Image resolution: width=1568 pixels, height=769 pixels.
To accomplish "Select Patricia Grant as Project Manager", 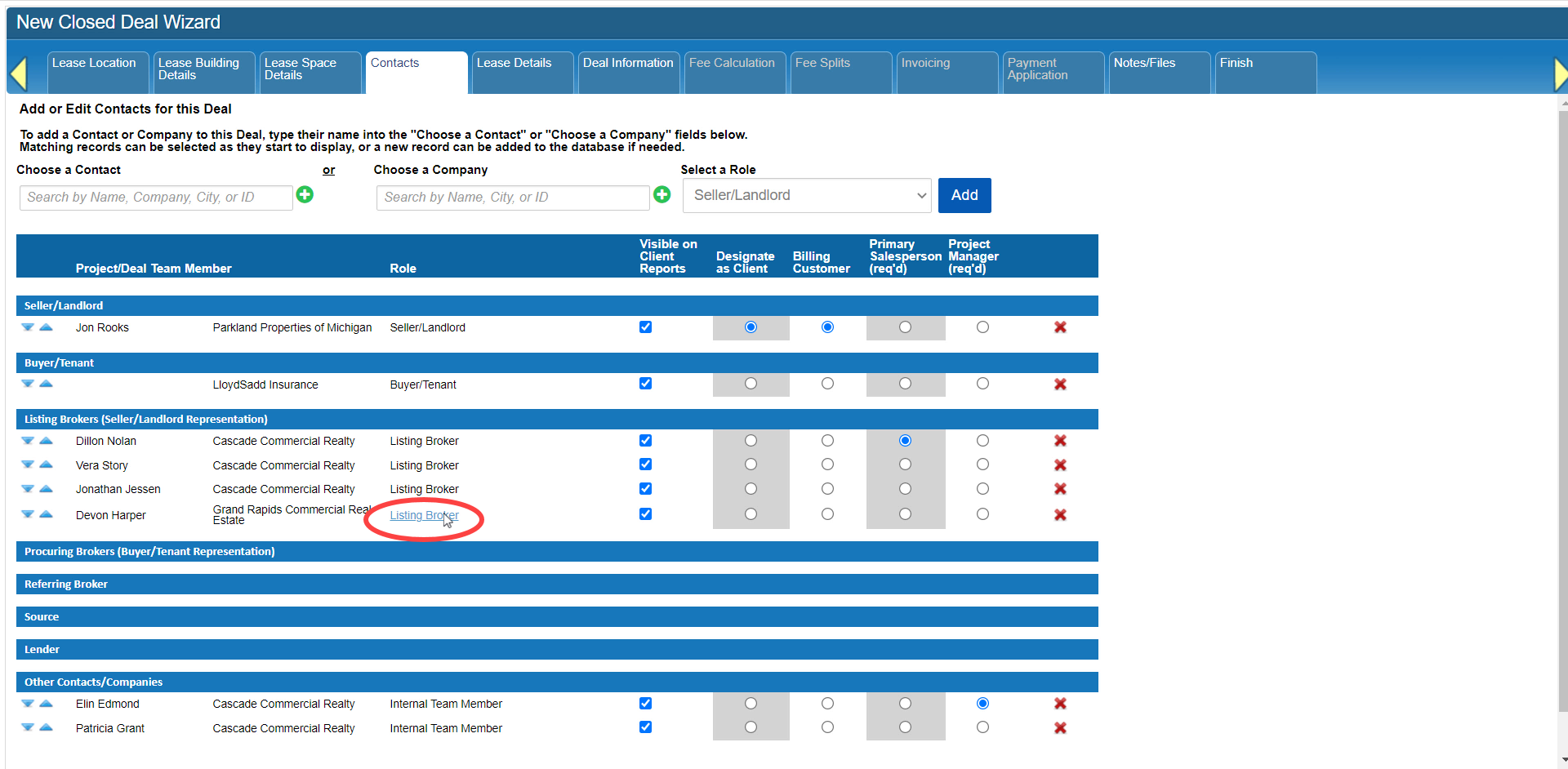I will click(982, 727).
